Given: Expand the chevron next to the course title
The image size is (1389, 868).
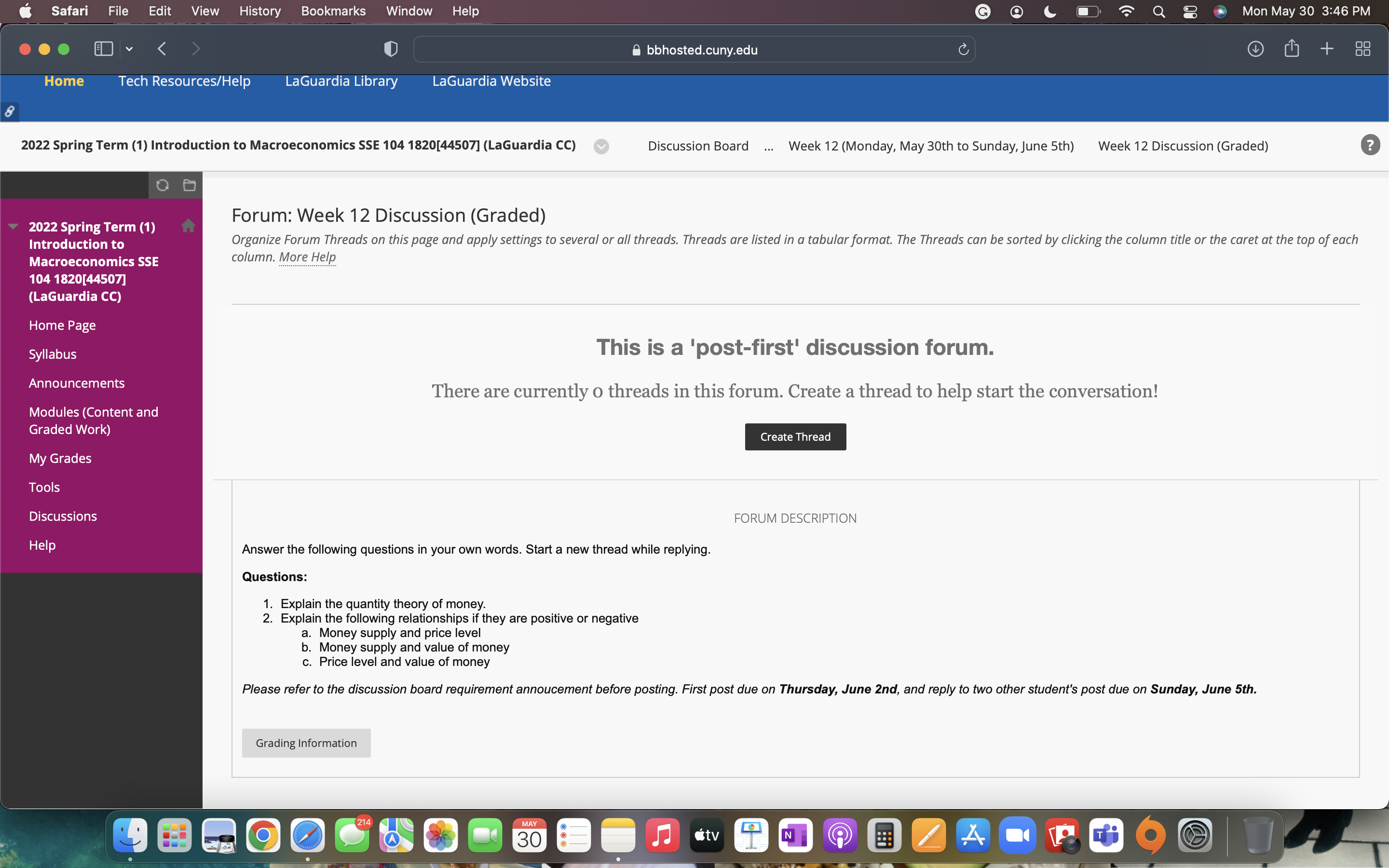Looking at the screenshot, I should point(601,147).
